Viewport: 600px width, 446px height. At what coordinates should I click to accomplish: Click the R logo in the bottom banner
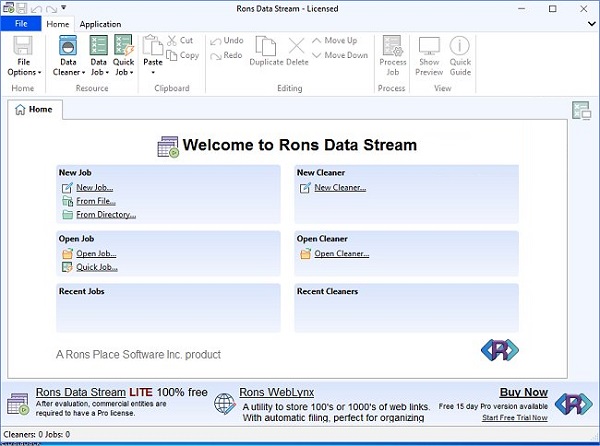point(574,404)
